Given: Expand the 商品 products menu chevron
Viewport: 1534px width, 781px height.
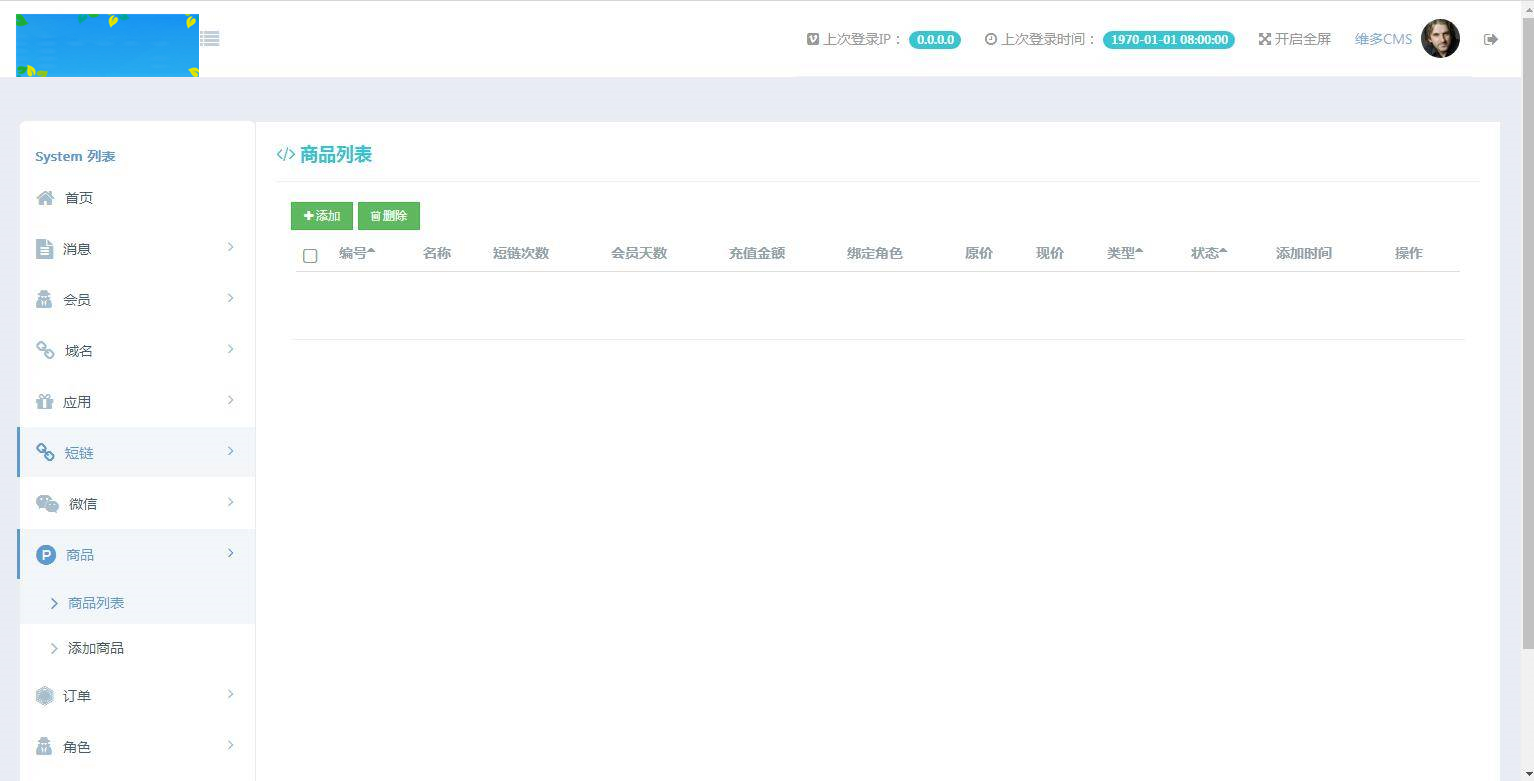Looking at the screenshot, I should pyautogui.click(x=231, y=553).
